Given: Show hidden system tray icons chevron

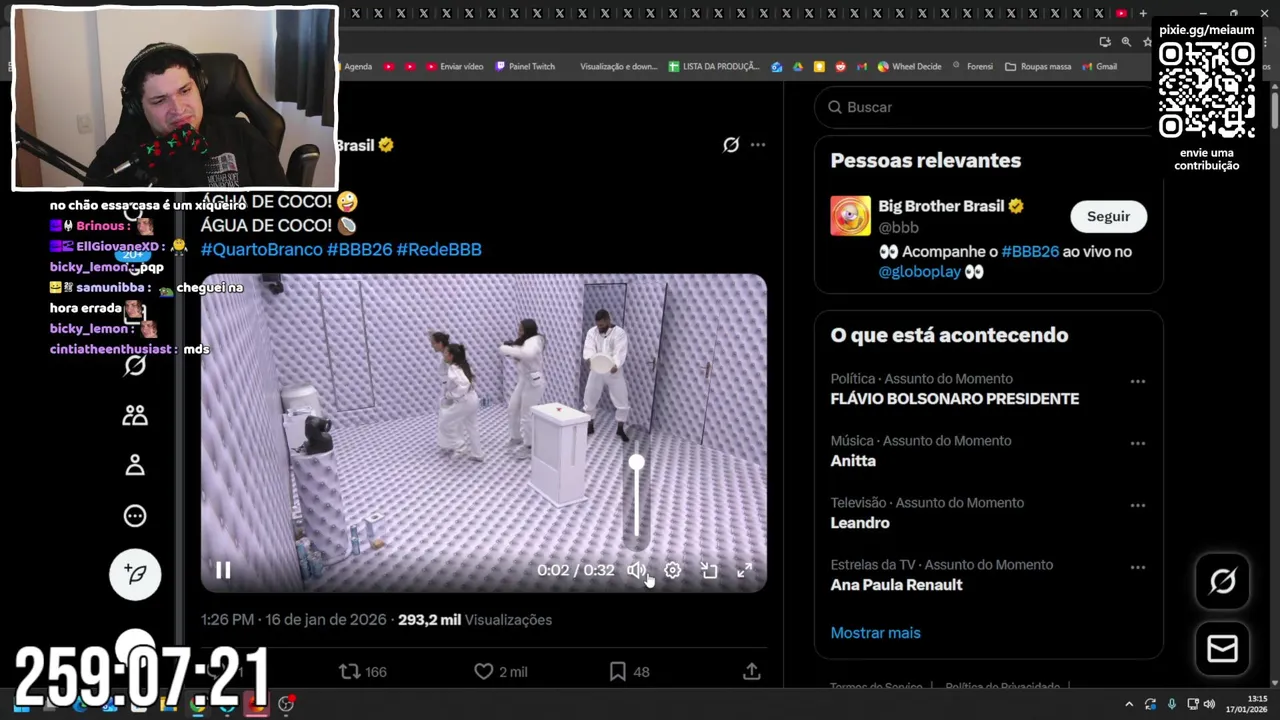Looking at the screenshot, I should pyautogui.click(x=1129, y=704).
